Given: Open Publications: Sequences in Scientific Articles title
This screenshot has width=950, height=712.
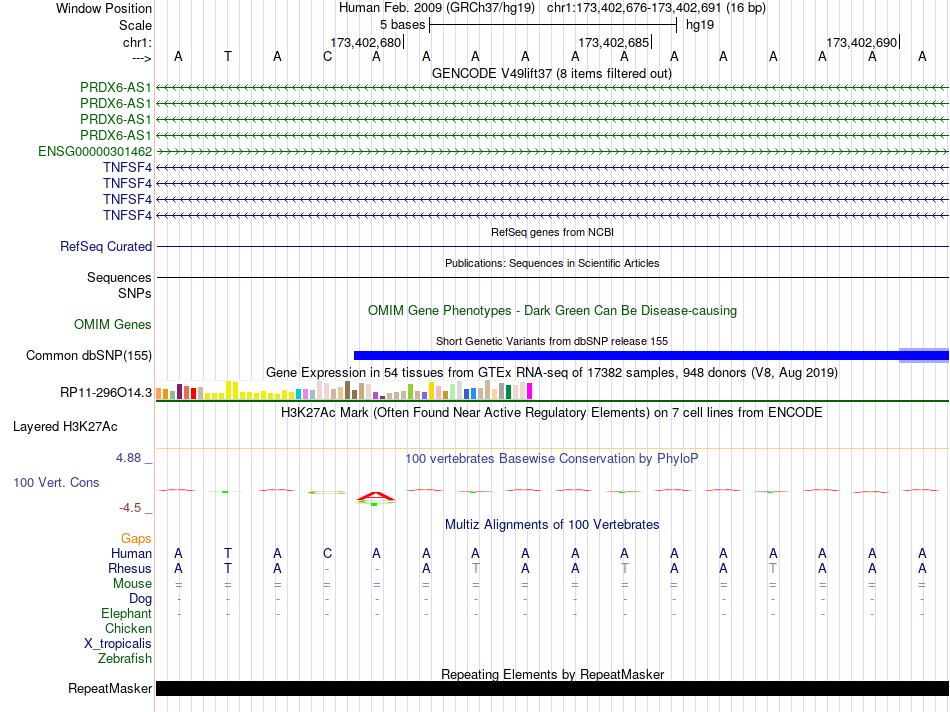Looking at the screenshot, I should point(552,263).
